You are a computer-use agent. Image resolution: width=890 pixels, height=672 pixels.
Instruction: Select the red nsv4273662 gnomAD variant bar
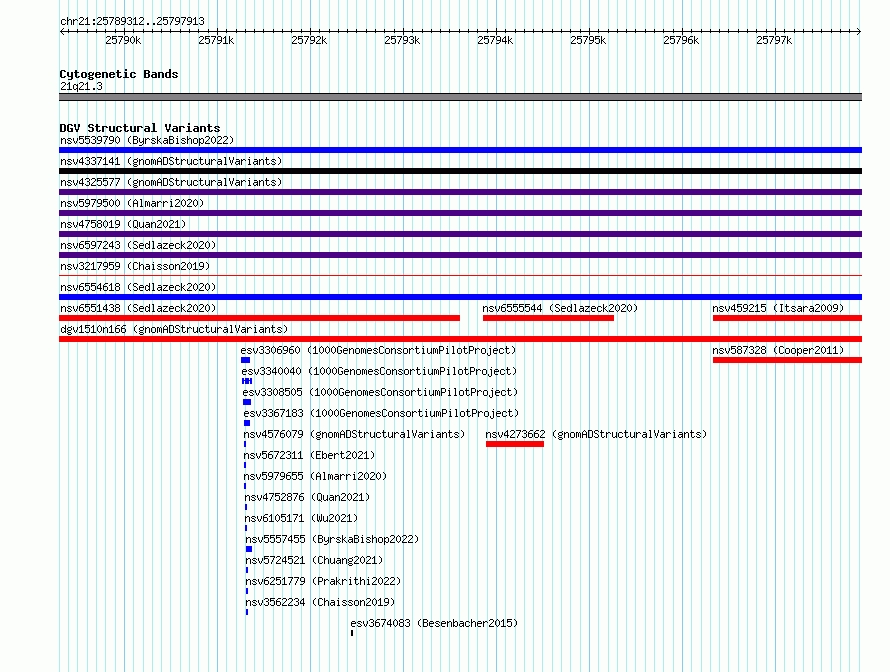click(x=515, y=444)
